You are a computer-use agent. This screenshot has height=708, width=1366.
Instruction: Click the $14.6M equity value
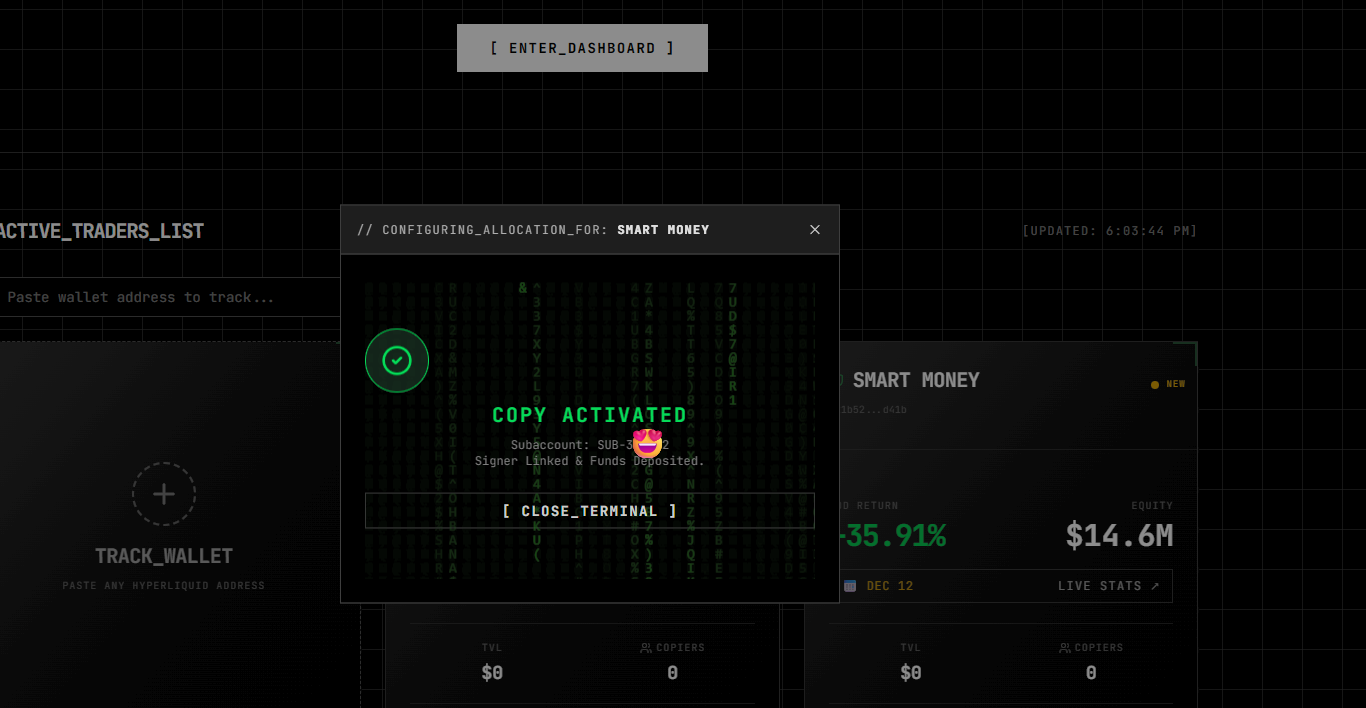[x=1118, y=536]
